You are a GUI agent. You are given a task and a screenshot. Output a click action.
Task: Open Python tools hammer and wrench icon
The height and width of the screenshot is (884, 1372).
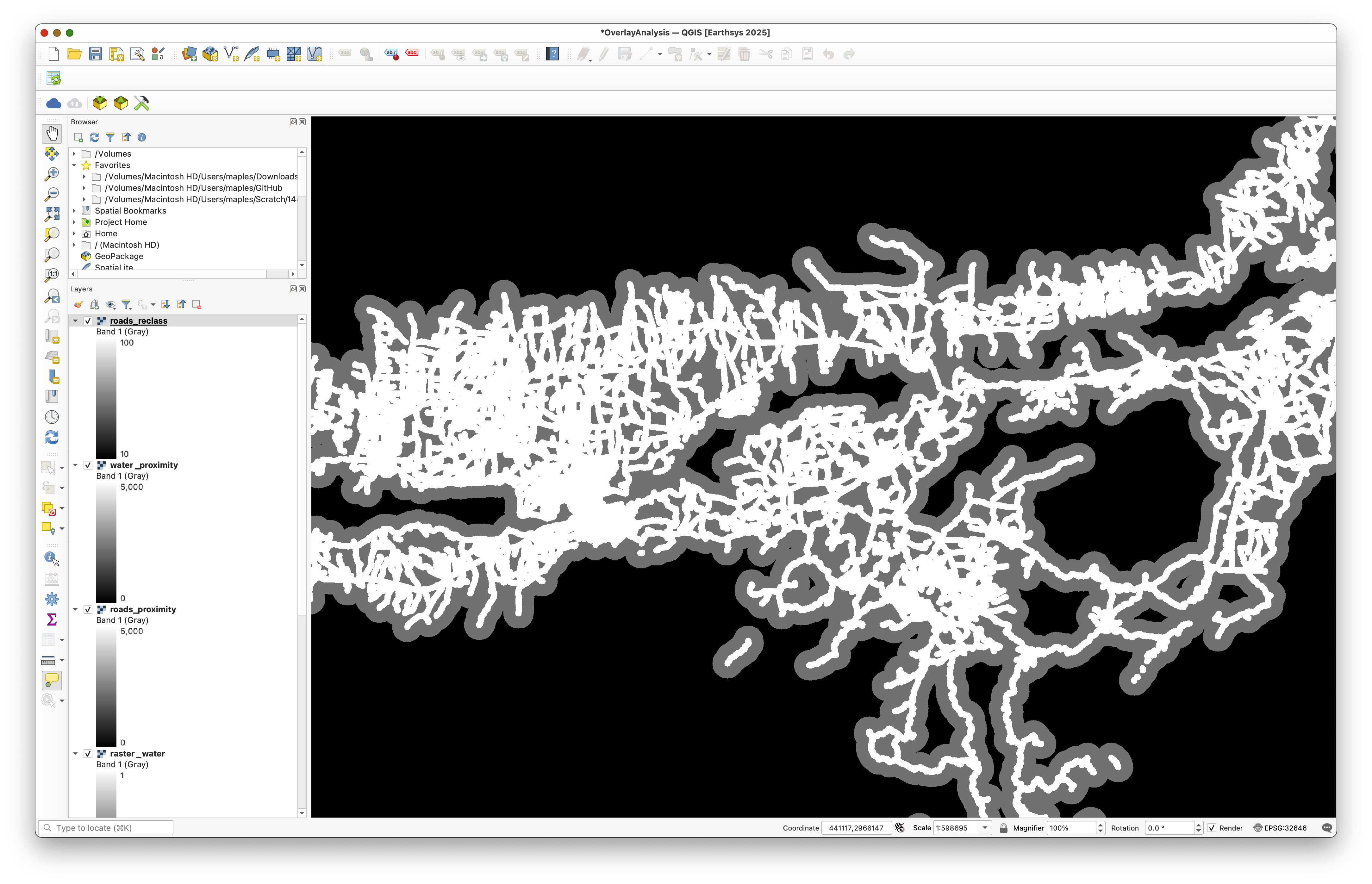pos(142,103)
